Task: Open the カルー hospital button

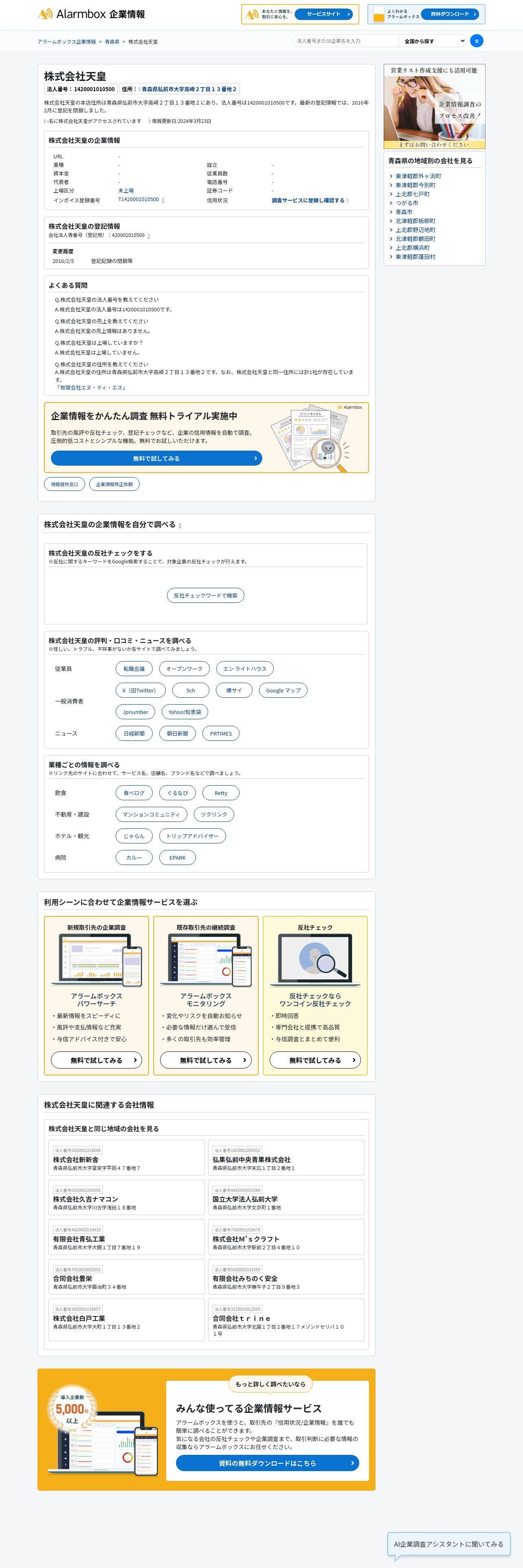Action: (x=134, y=858)
